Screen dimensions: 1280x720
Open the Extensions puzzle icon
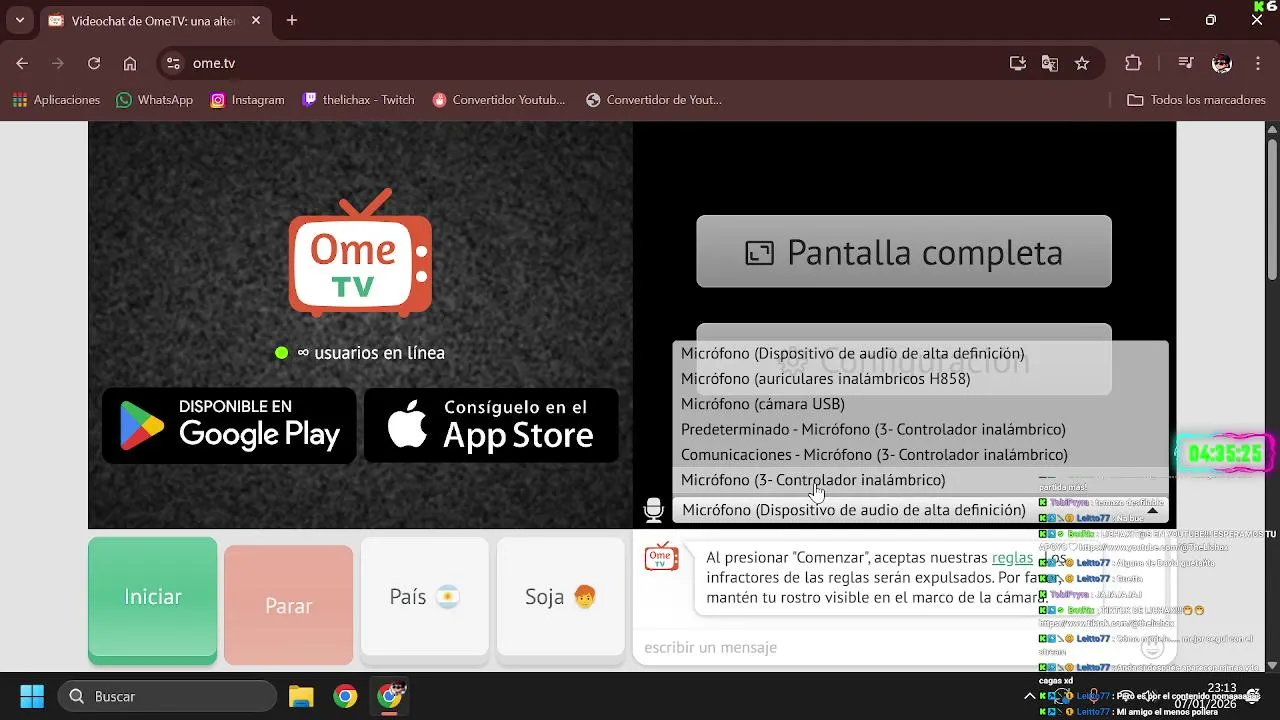[1133, 63]
